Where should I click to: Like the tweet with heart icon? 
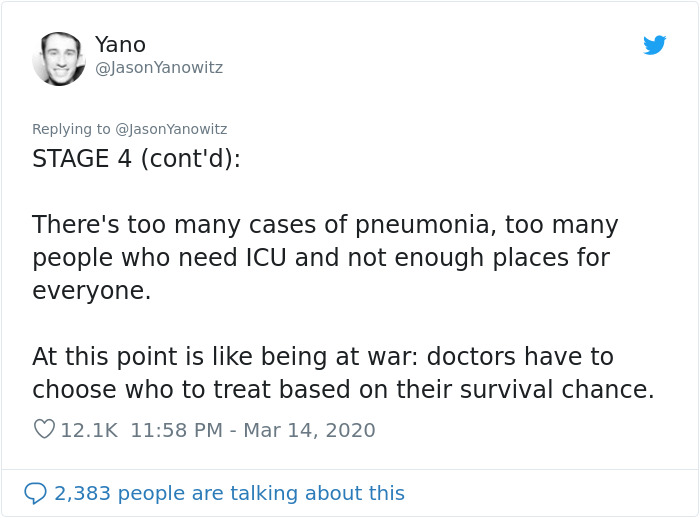click(44, 430)
